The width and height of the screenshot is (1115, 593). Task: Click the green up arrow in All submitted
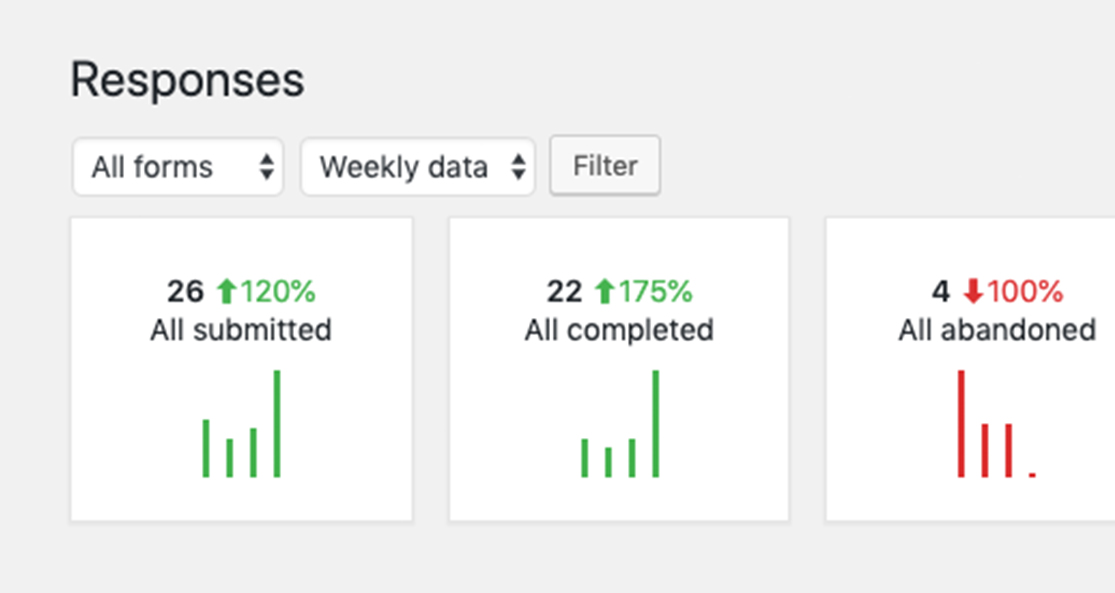coord(226,292)
